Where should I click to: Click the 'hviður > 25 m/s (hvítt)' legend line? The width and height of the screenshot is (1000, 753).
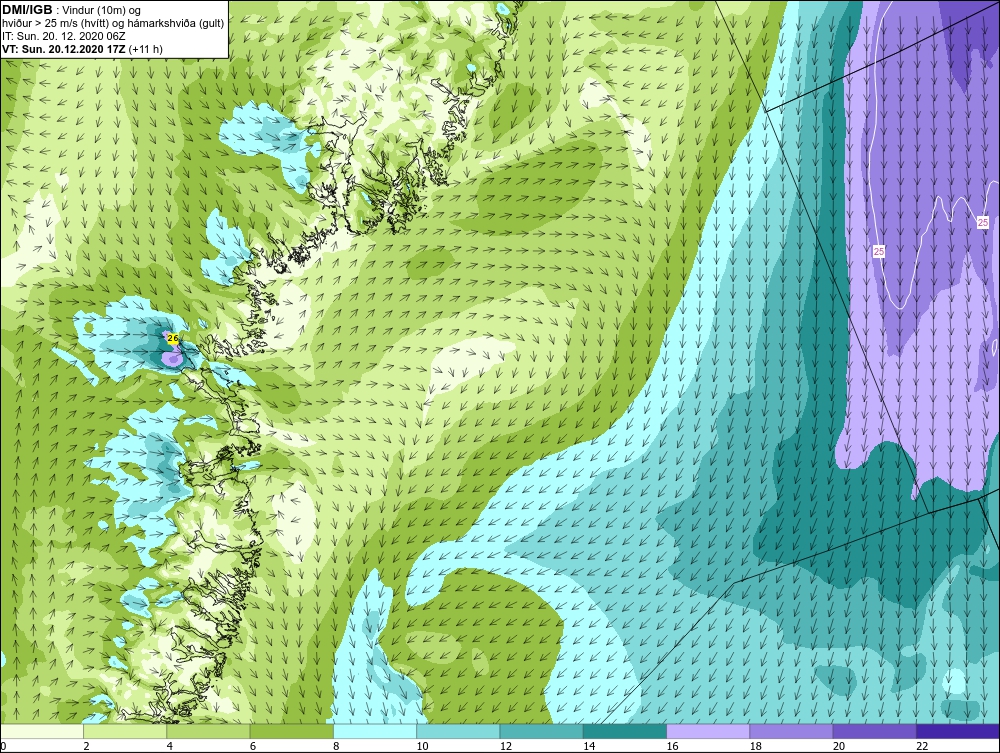(54, 24)
